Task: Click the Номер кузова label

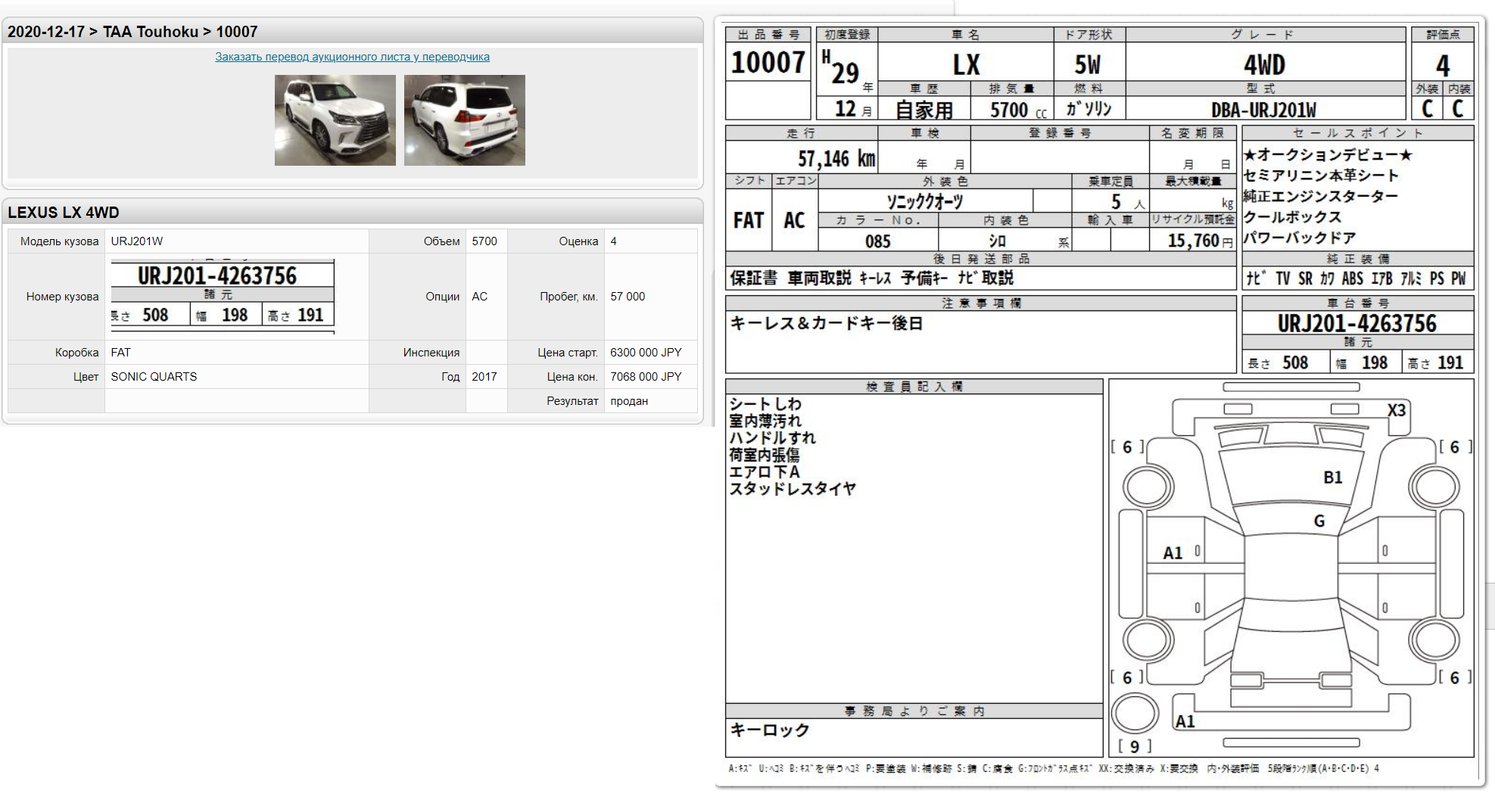Action: pyautogui.click(x=63, y=297)
